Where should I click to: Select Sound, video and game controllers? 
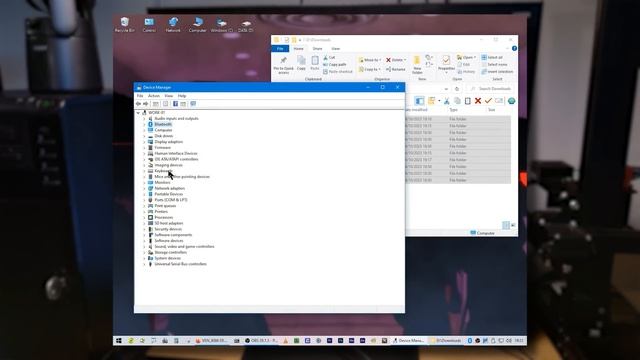184,247
